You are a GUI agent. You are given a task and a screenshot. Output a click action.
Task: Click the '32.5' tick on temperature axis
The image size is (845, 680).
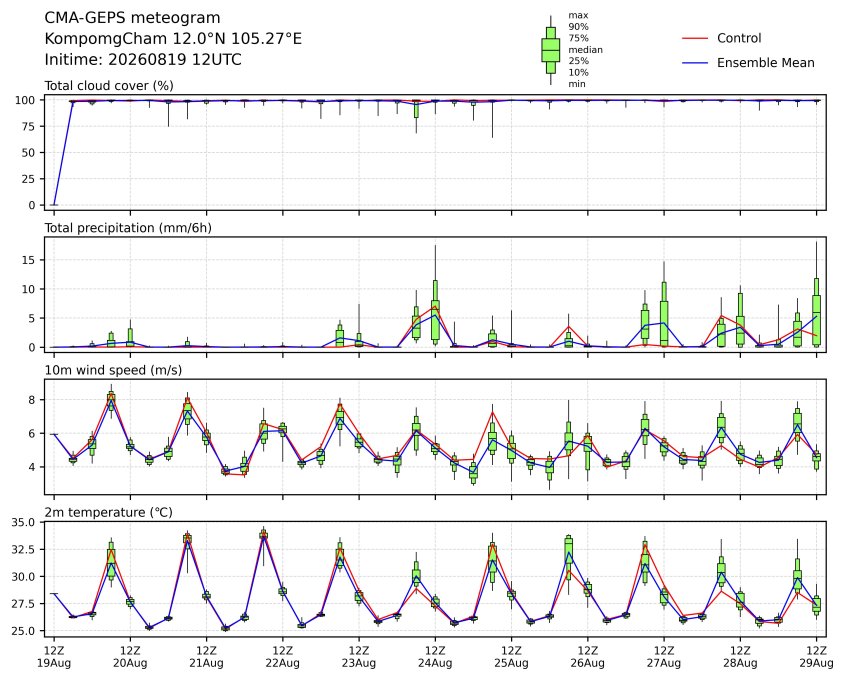click(24, 550)
